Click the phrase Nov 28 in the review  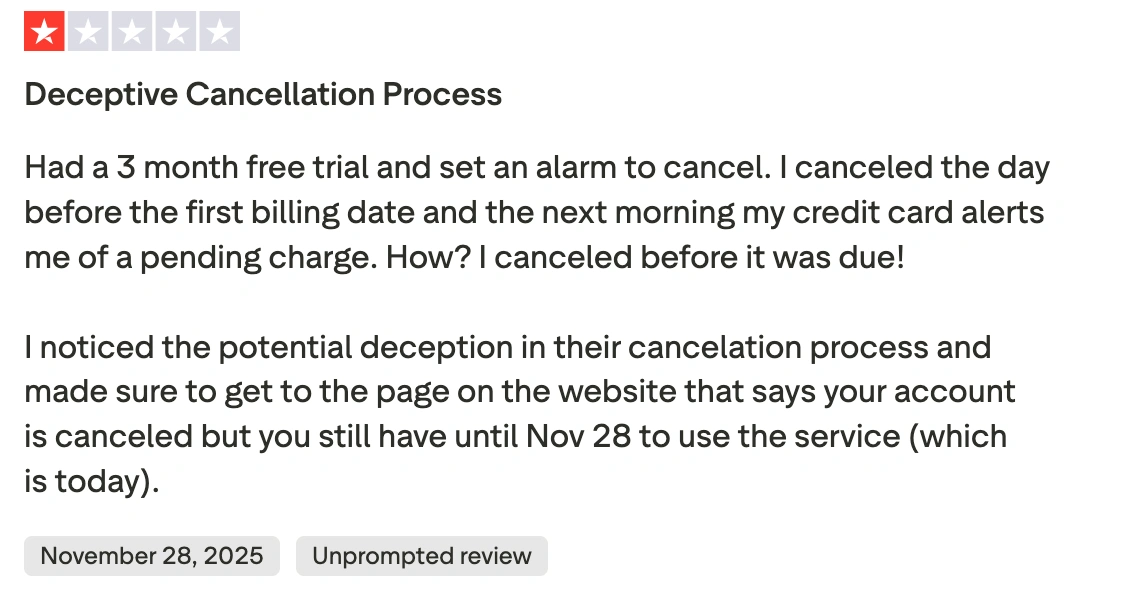[x=580, y=436]
